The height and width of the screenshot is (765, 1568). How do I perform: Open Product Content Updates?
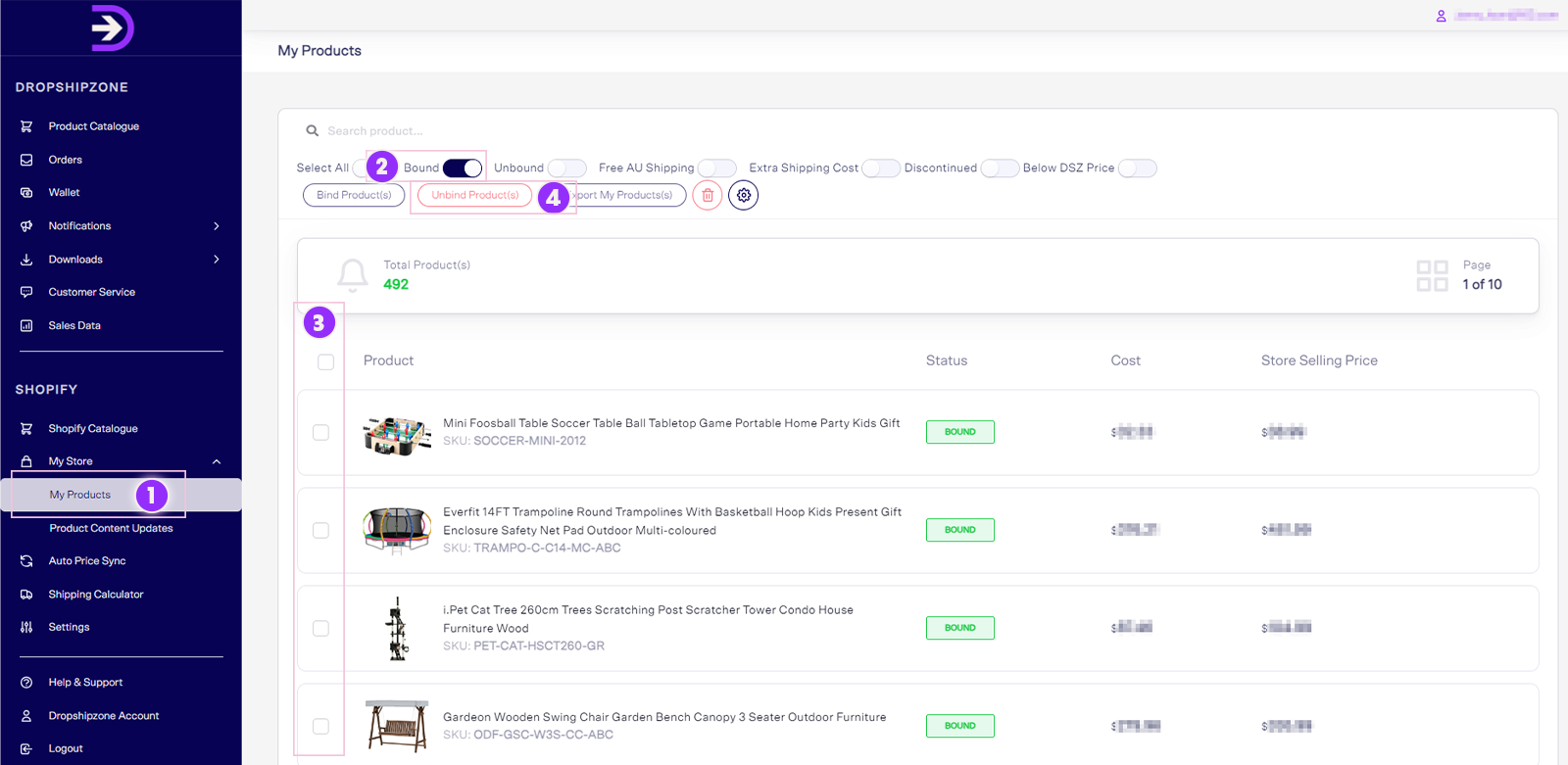tap(111, 528)
